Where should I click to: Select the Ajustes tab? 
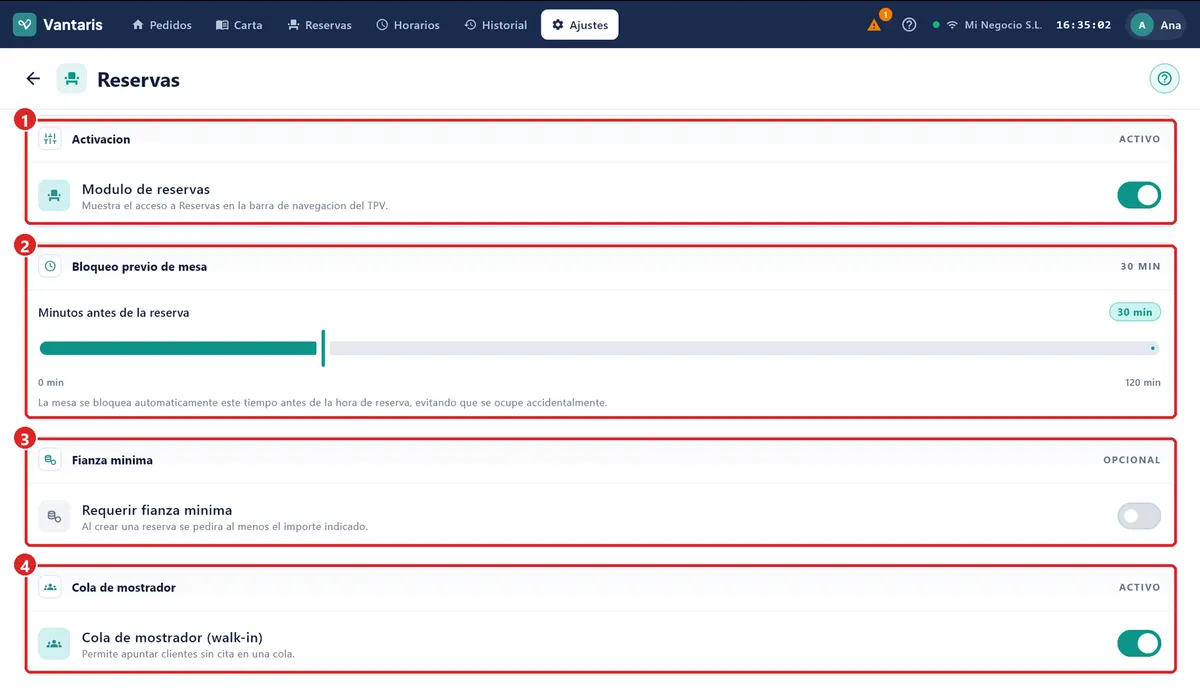click(x=580, y=25)
